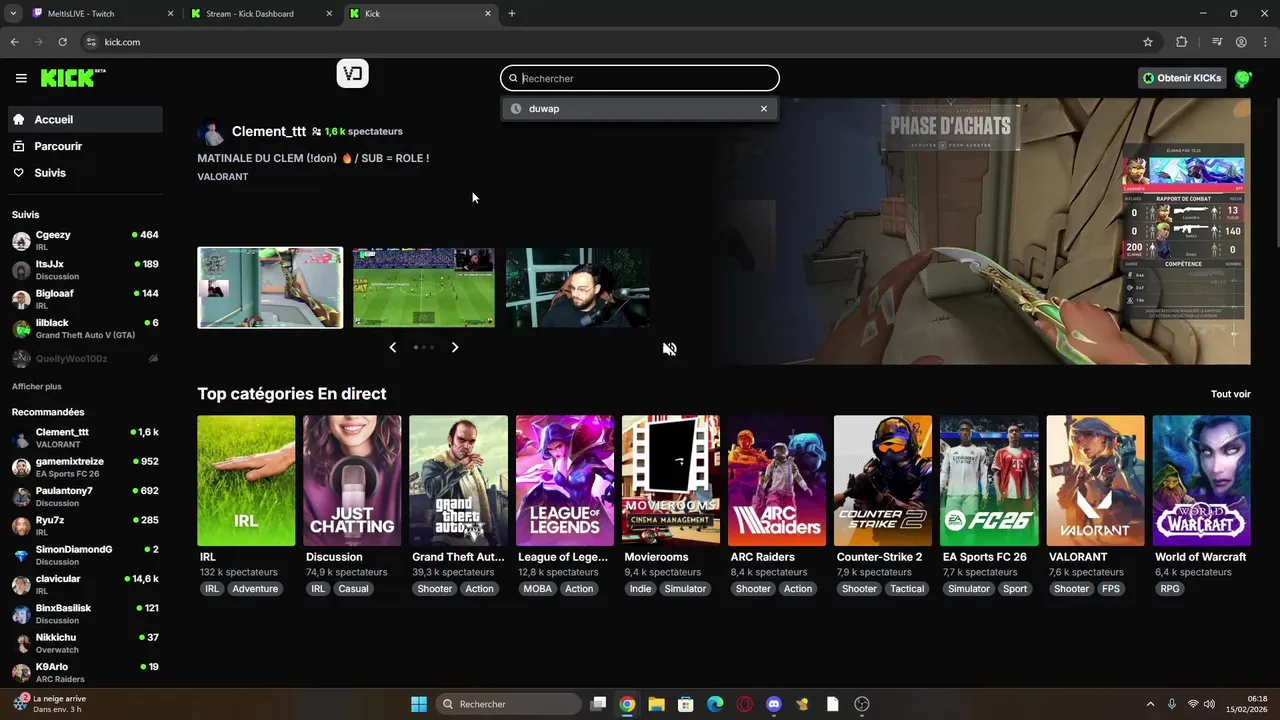Click the Indie tag under Movierooms
Screen dimensions: 1280x720
640,589
